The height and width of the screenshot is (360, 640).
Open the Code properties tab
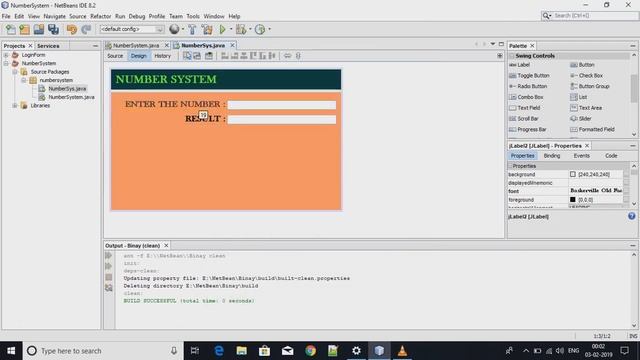click(x=611, y=156)
